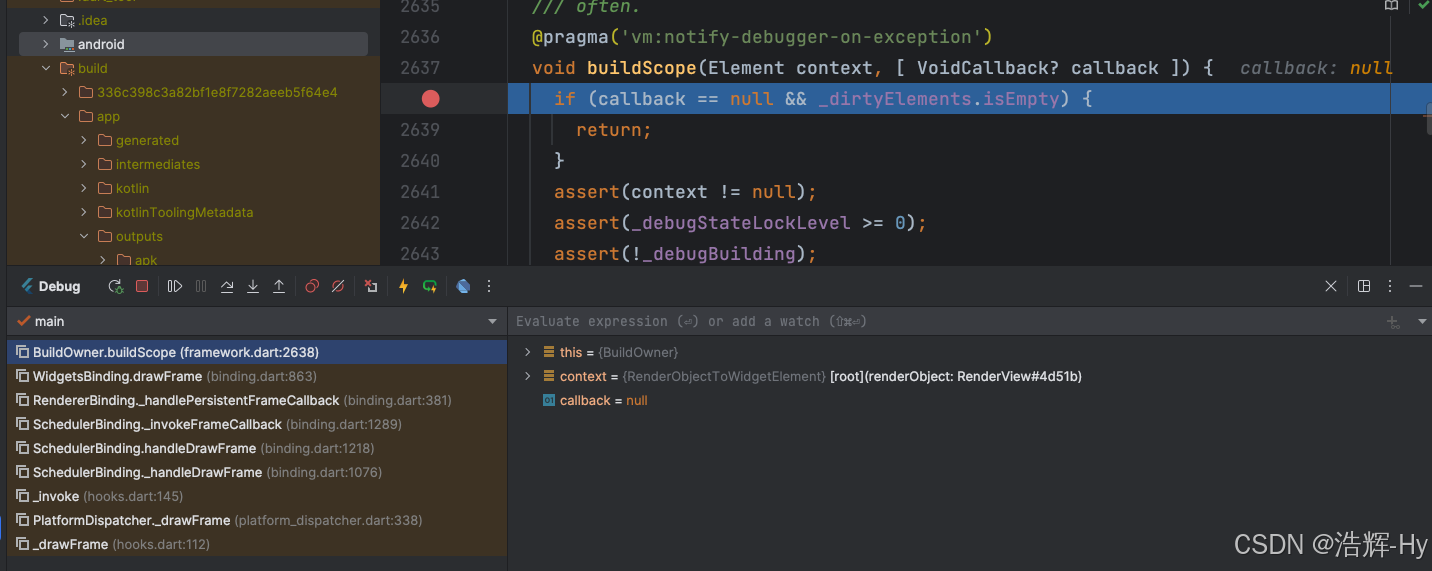Viewport: 1432px width, 571px height.
Task: Select the intermediates folder
Action: pos(157,164)
